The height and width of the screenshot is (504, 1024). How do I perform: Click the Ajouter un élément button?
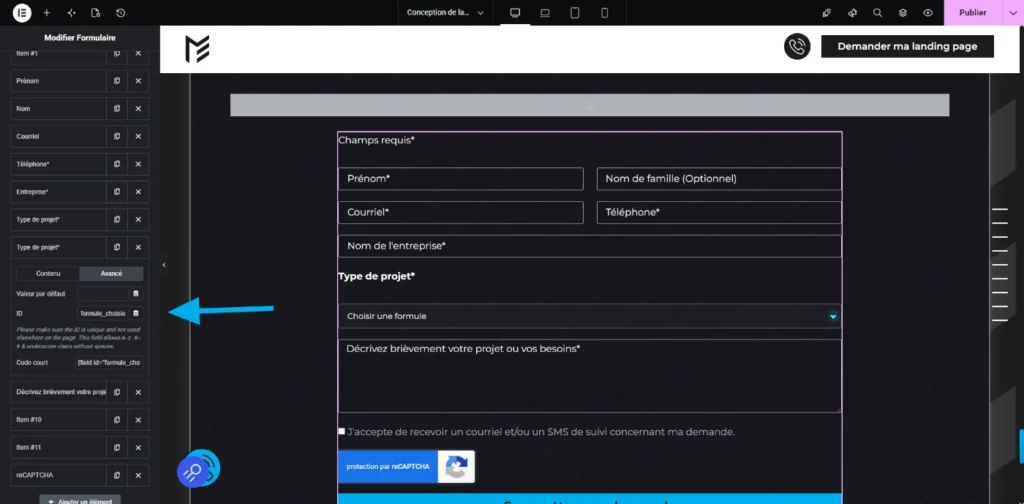pos(80,499)
